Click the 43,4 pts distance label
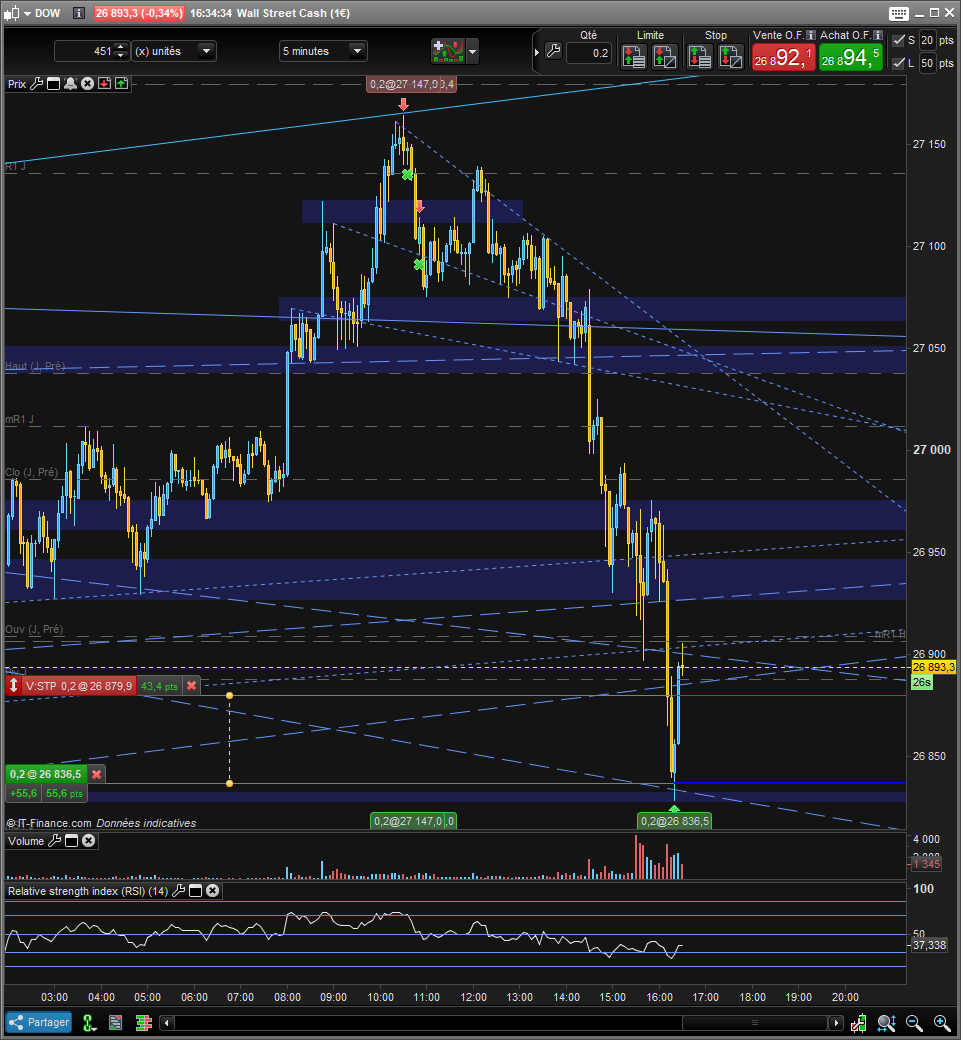Viewport: 961px width, 1040px height. pyautogui.click(x=159, y=686)
